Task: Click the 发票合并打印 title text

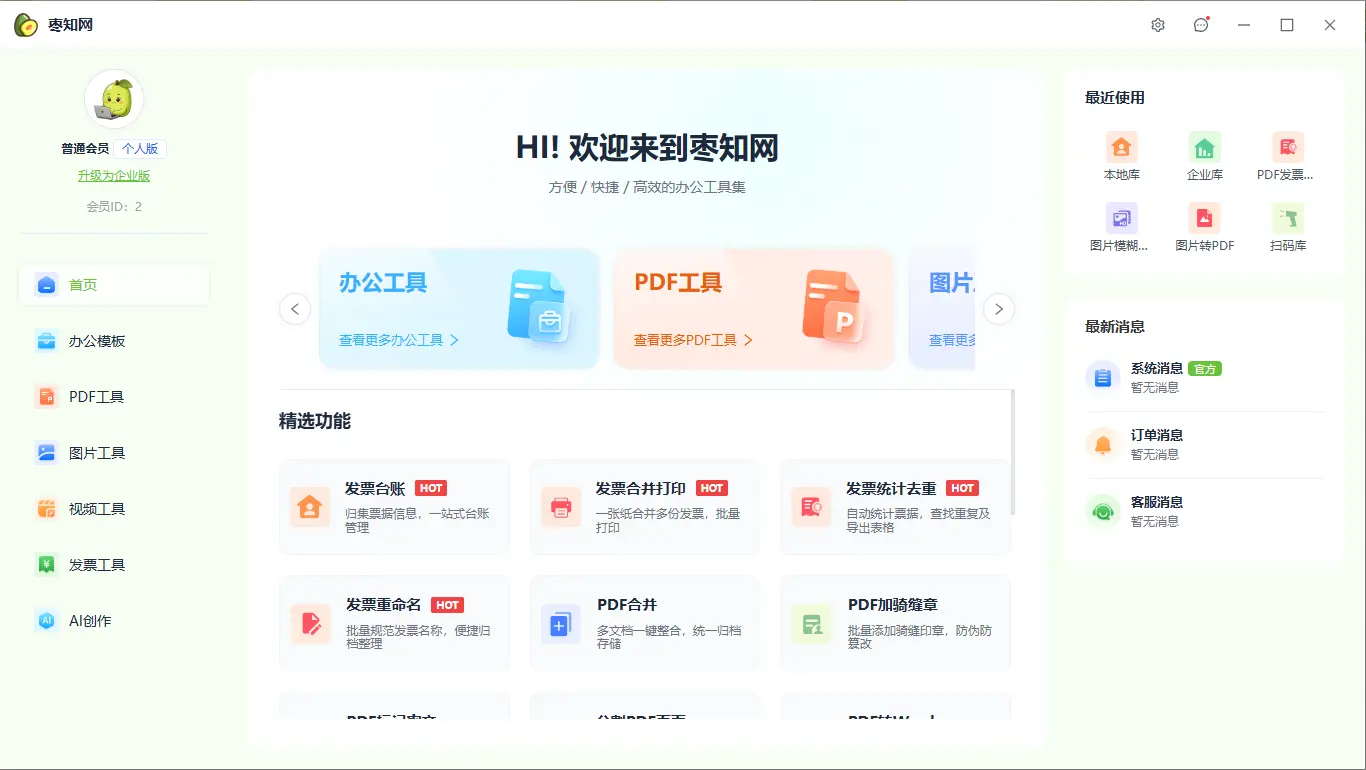Action: click(x=641, y=488)
